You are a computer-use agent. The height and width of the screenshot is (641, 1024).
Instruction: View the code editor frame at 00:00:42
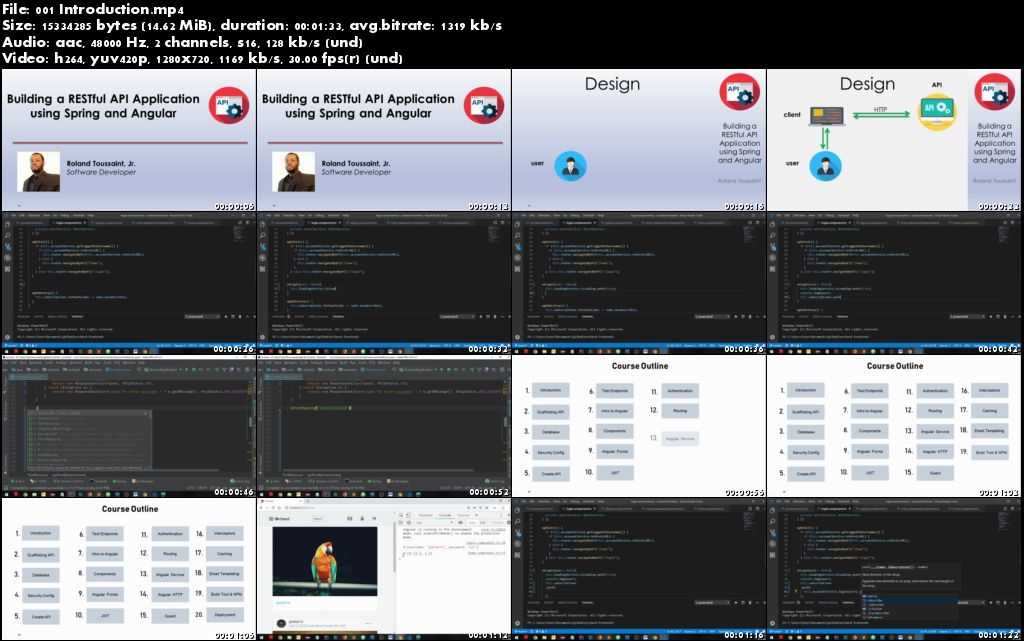coord(894,283)
